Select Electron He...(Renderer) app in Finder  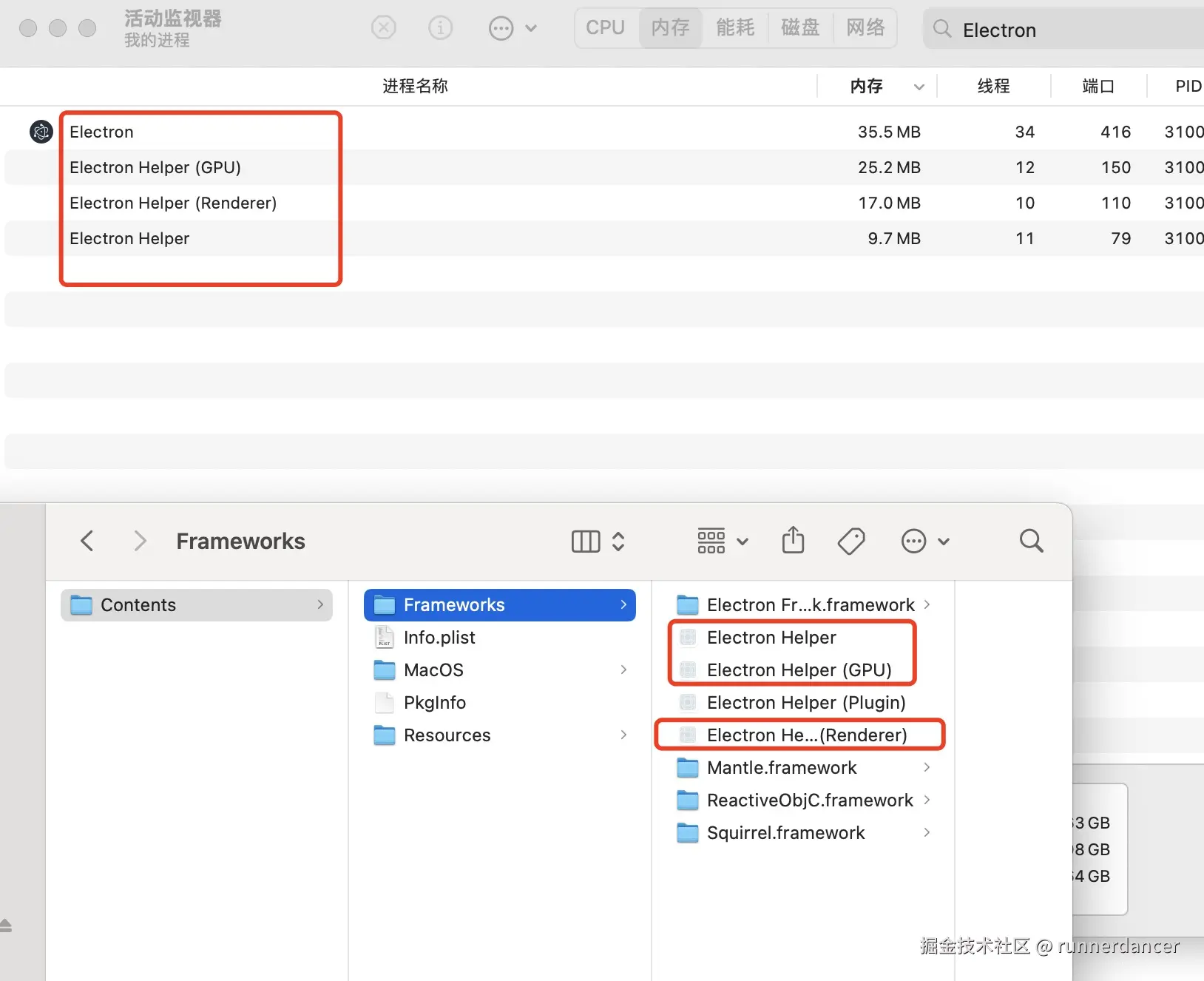pos(803,735)
